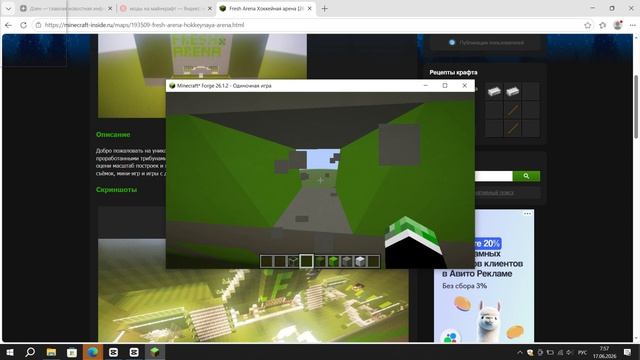Select the bright green block hotbar slot
This screenshot has height=360, width=640.
[x=333, y=261]
